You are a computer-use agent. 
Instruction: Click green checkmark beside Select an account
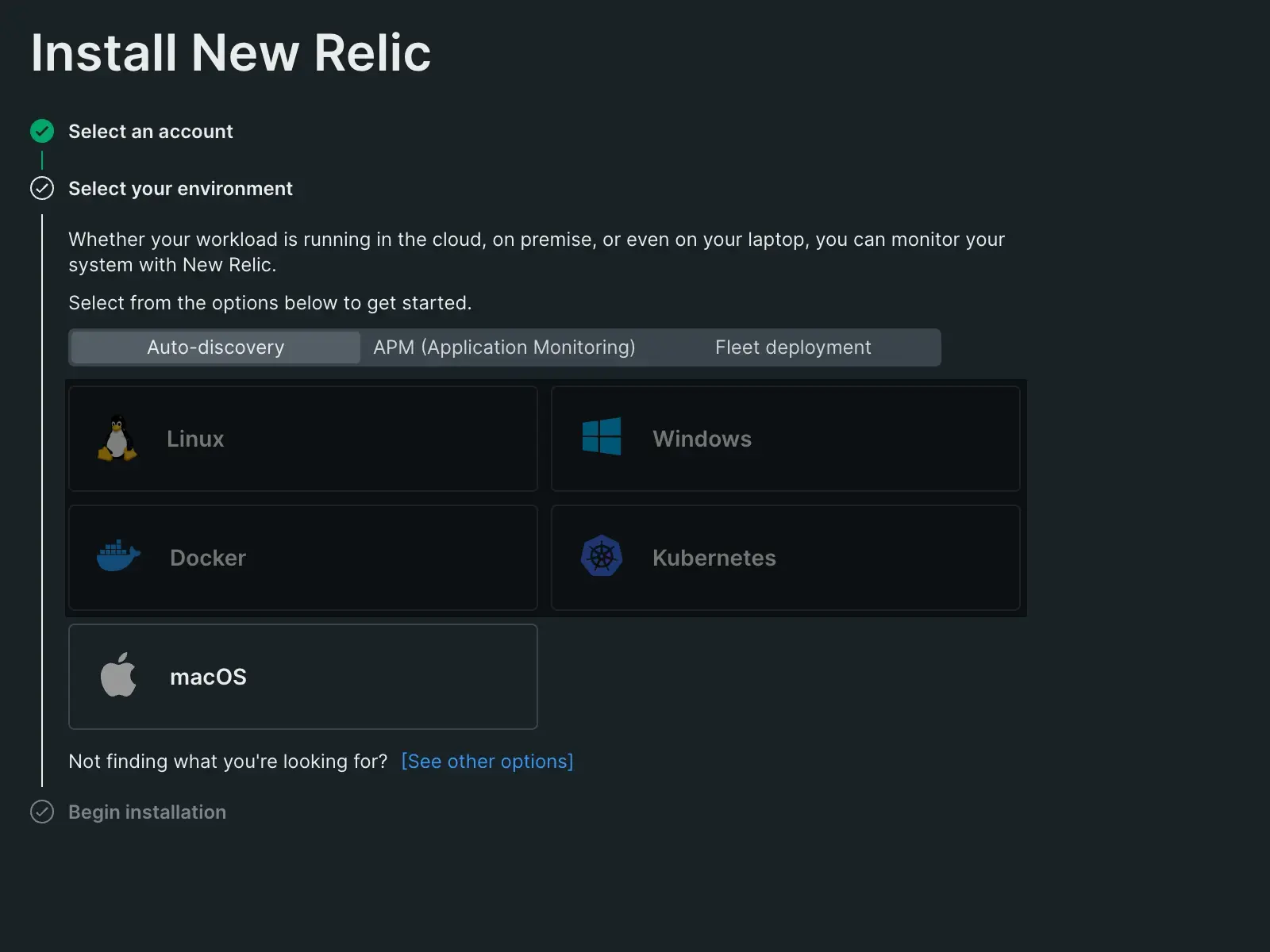(x=42, y=131)
